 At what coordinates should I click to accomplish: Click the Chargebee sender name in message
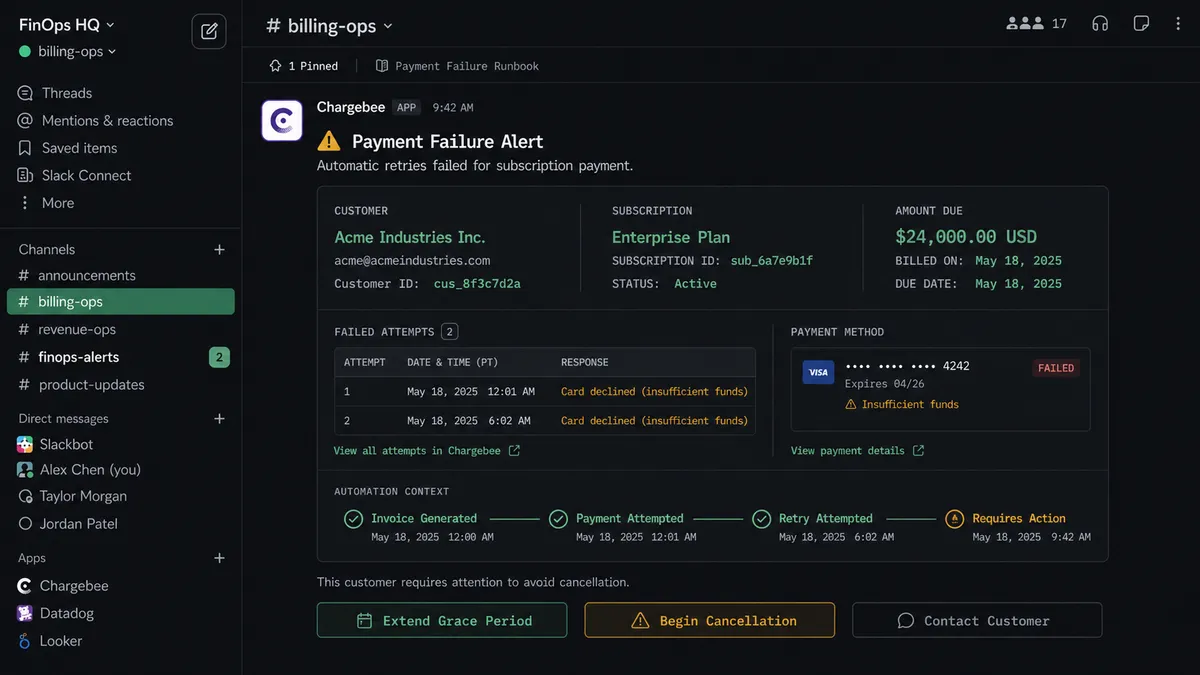pos(351,107)
